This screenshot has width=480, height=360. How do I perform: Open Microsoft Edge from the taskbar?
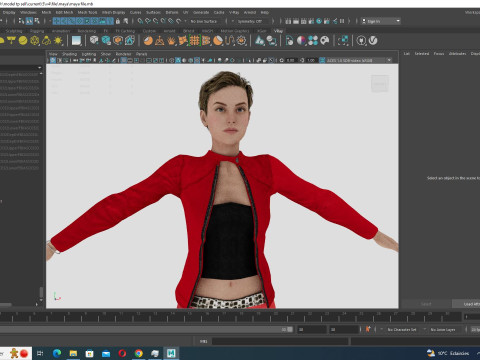(57, 353)
